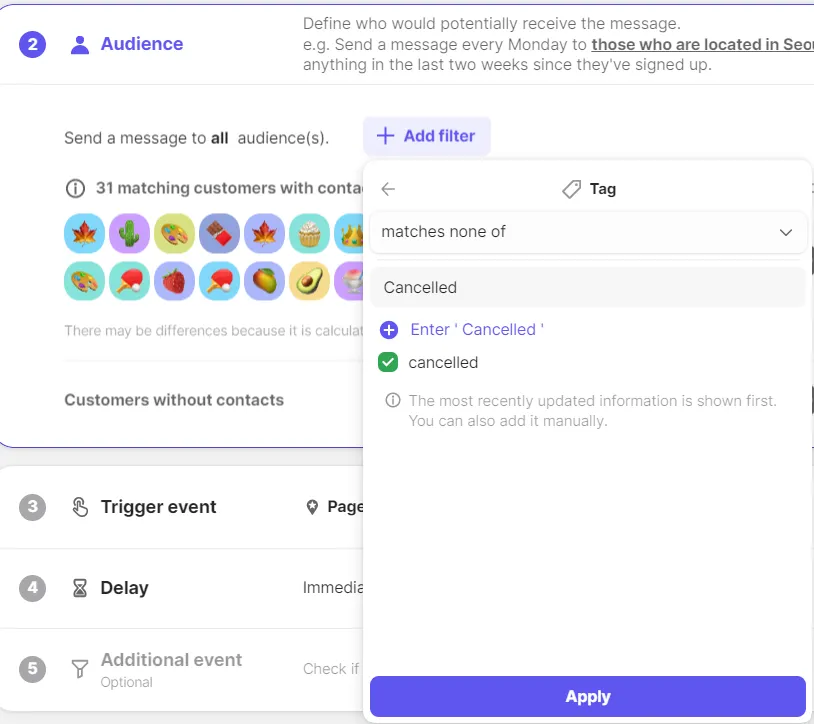
Task: Expand the Trigger event step
Action: coord(158,507)
